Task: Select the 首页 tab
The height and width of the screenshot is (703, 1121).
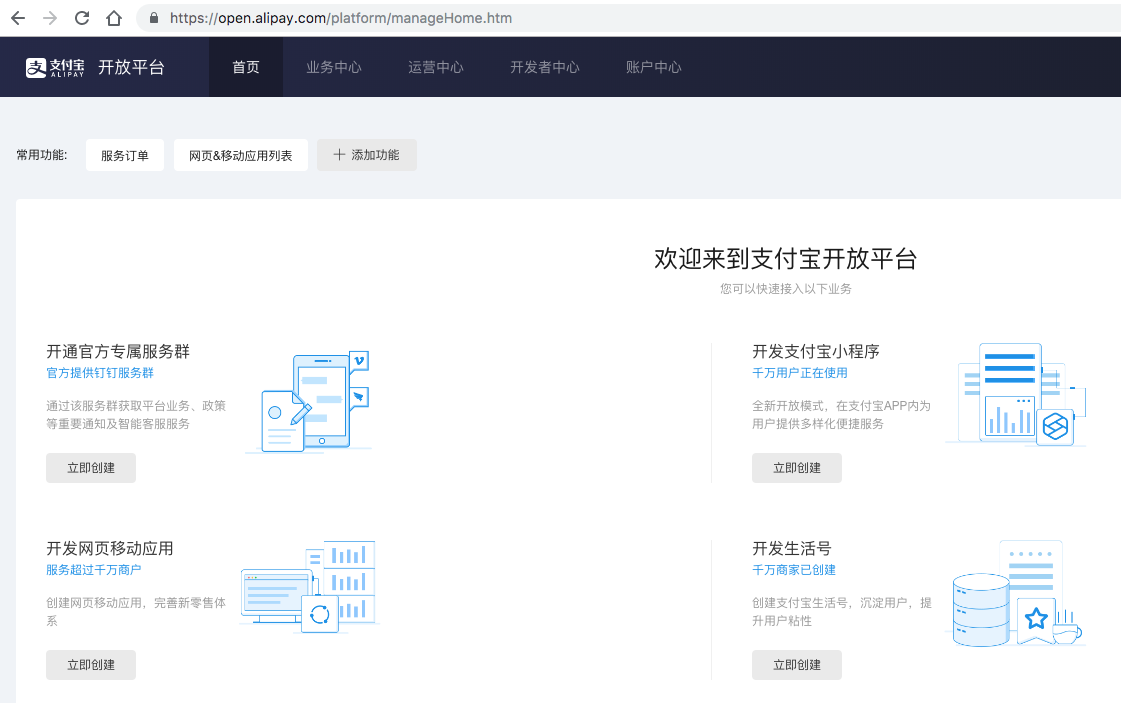Action: tap(246, 67)
